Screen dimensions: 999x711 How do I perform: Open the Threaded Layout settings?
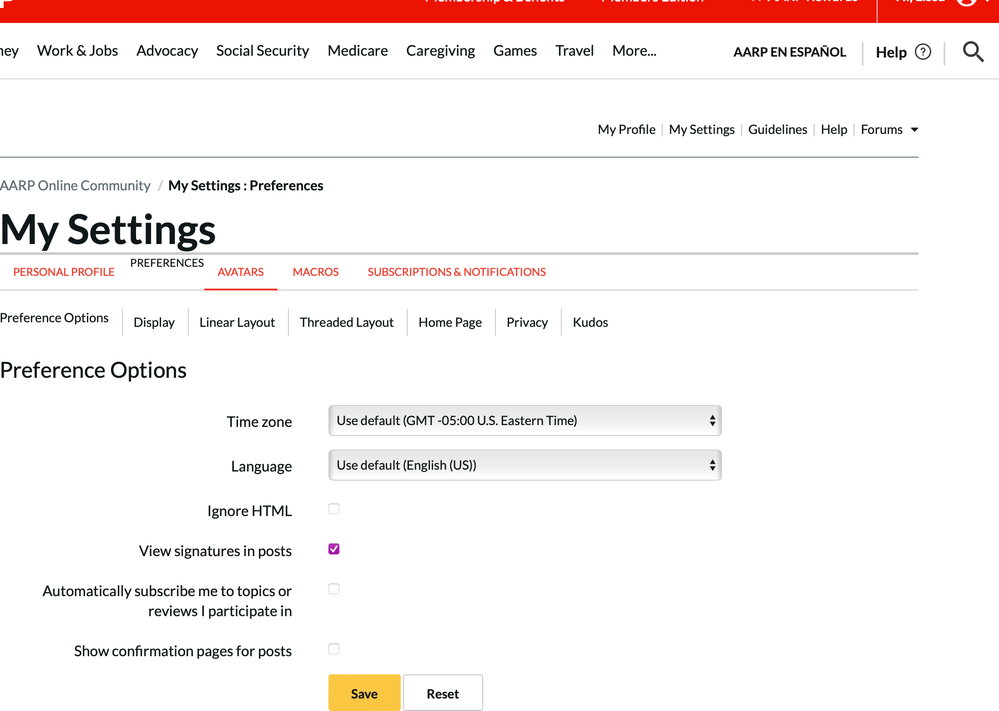346,322
